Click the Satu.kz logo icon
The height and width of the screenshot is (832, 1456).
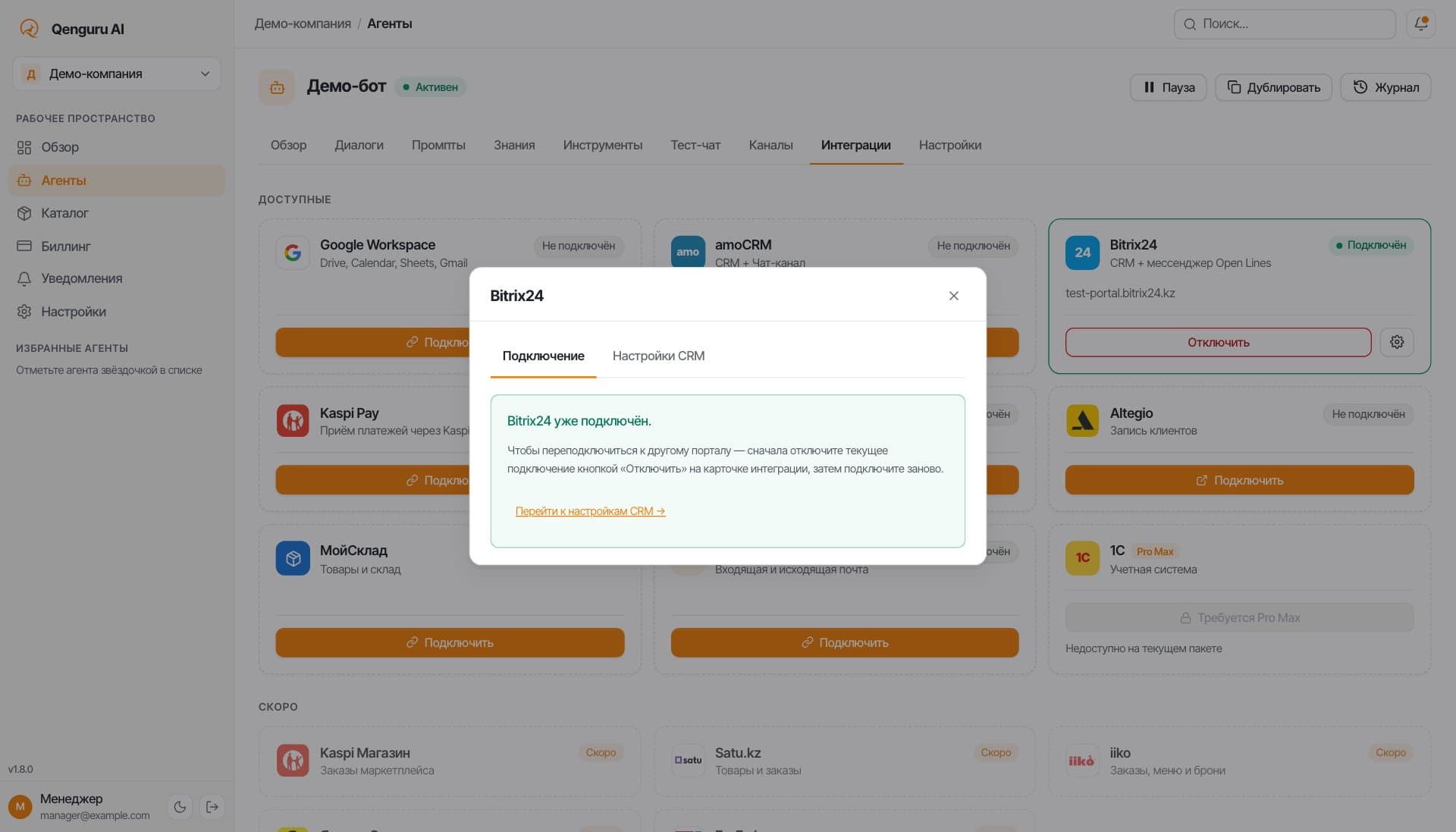click(x=688, y=760)
